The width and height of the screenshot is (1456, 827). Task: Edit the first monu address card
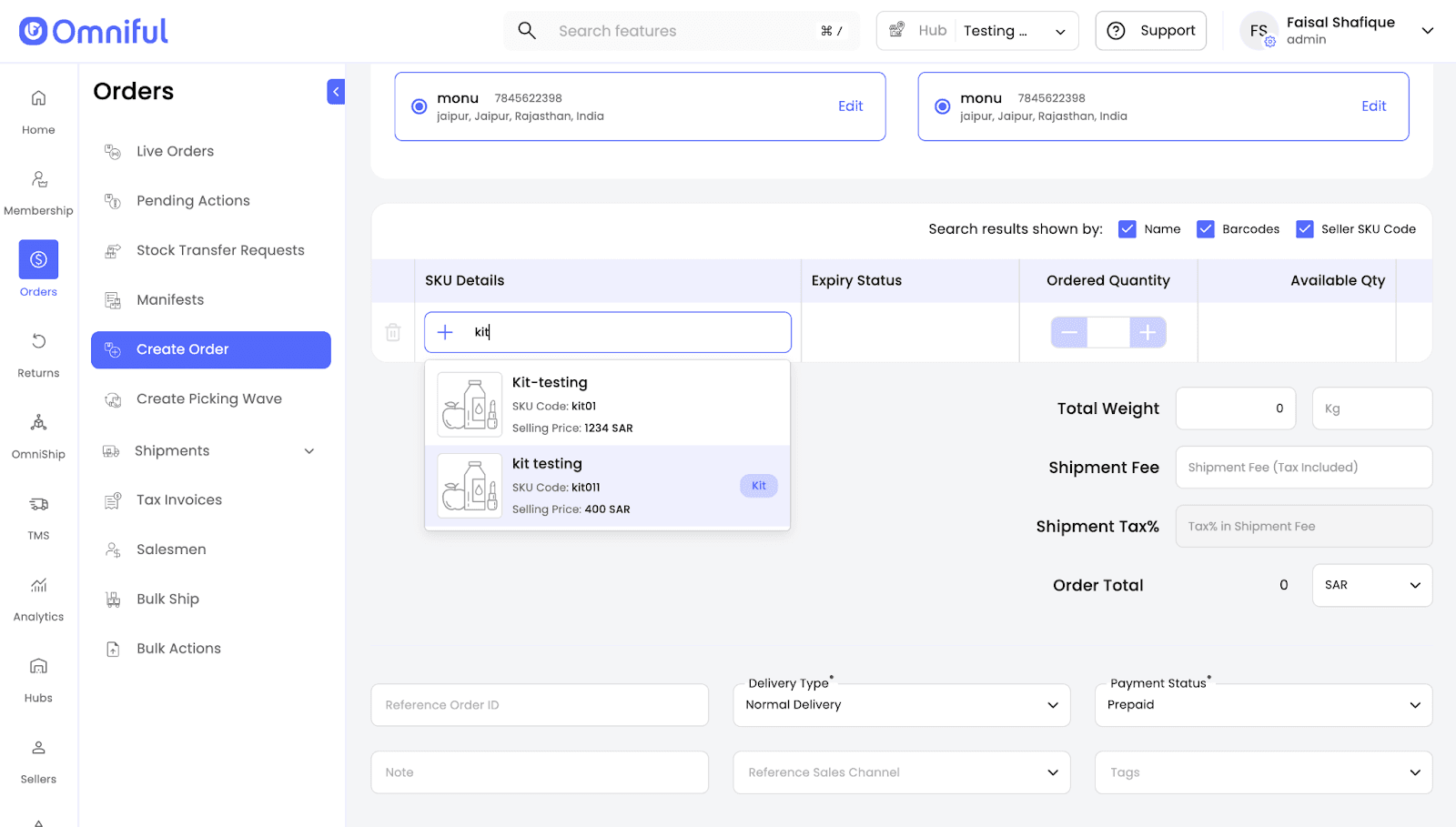tap(850, 106)
